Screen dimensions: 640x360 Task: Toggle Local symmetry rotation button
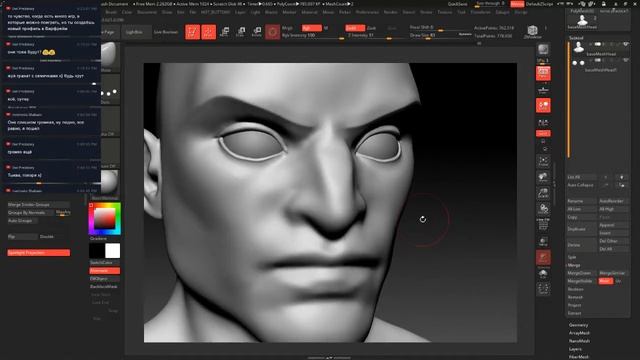point(543,106)
